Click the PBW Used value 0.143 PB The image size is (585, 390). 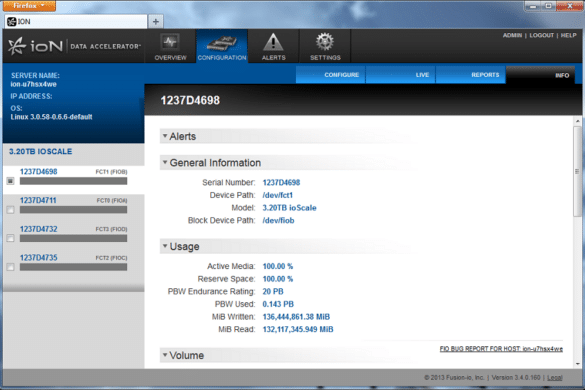[x=278, y=304]
